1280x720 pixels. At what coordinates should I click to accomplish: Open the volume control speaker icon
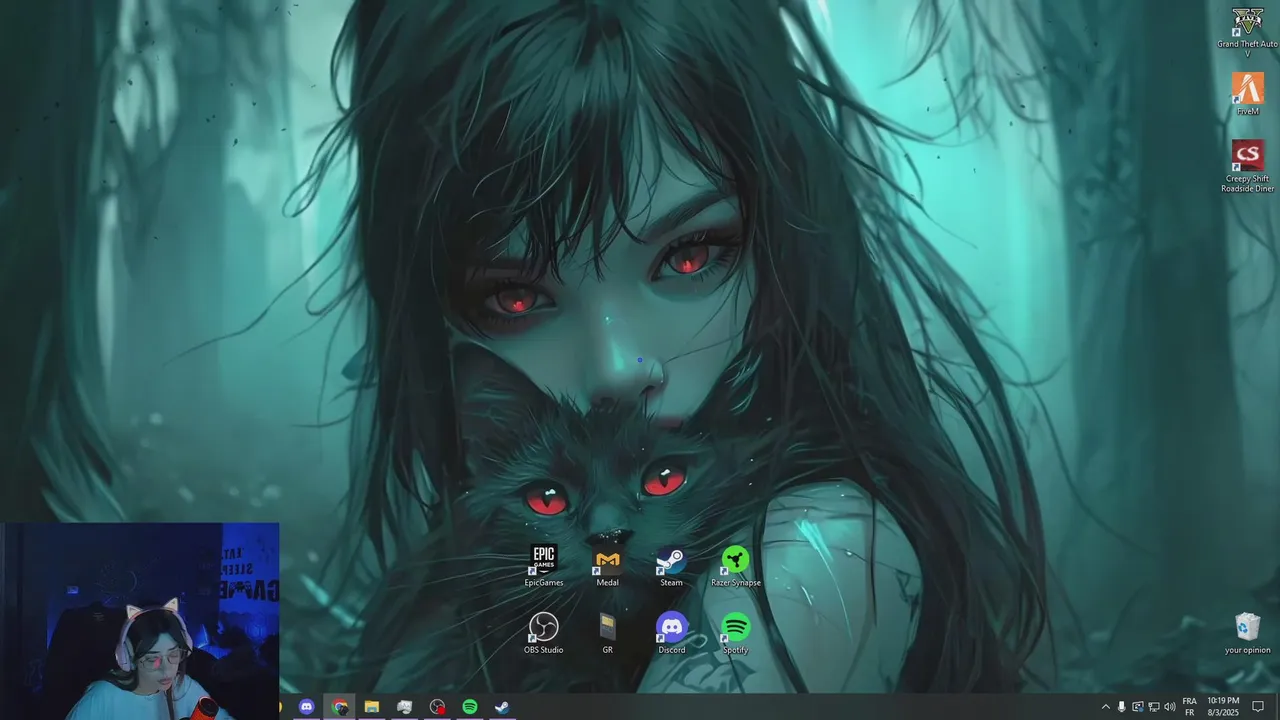click(1169, 707)
